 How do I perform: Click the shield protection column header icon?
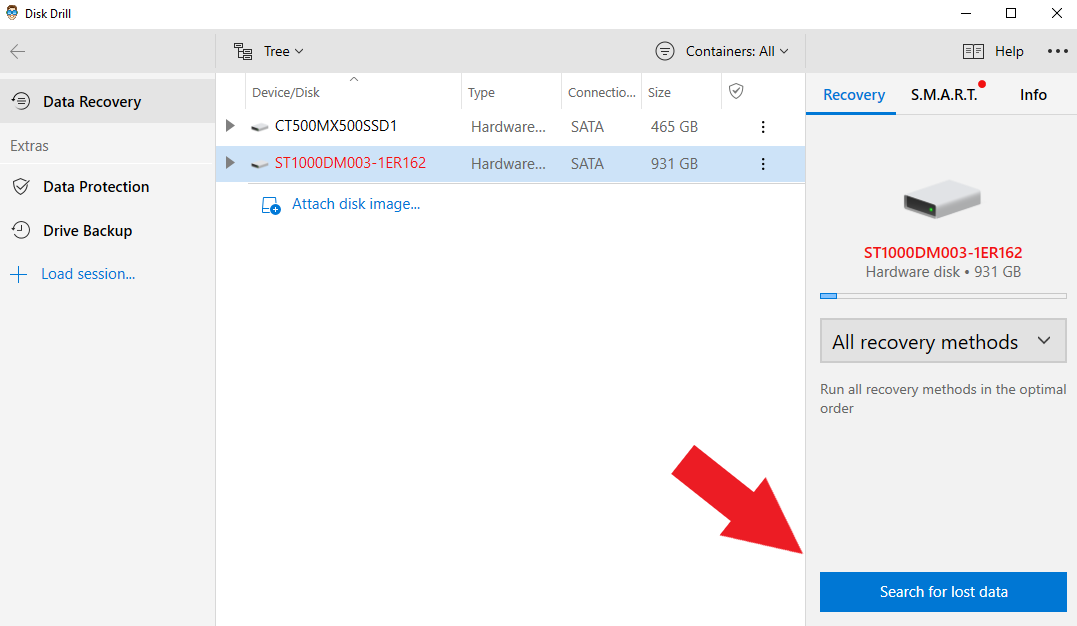736,91
